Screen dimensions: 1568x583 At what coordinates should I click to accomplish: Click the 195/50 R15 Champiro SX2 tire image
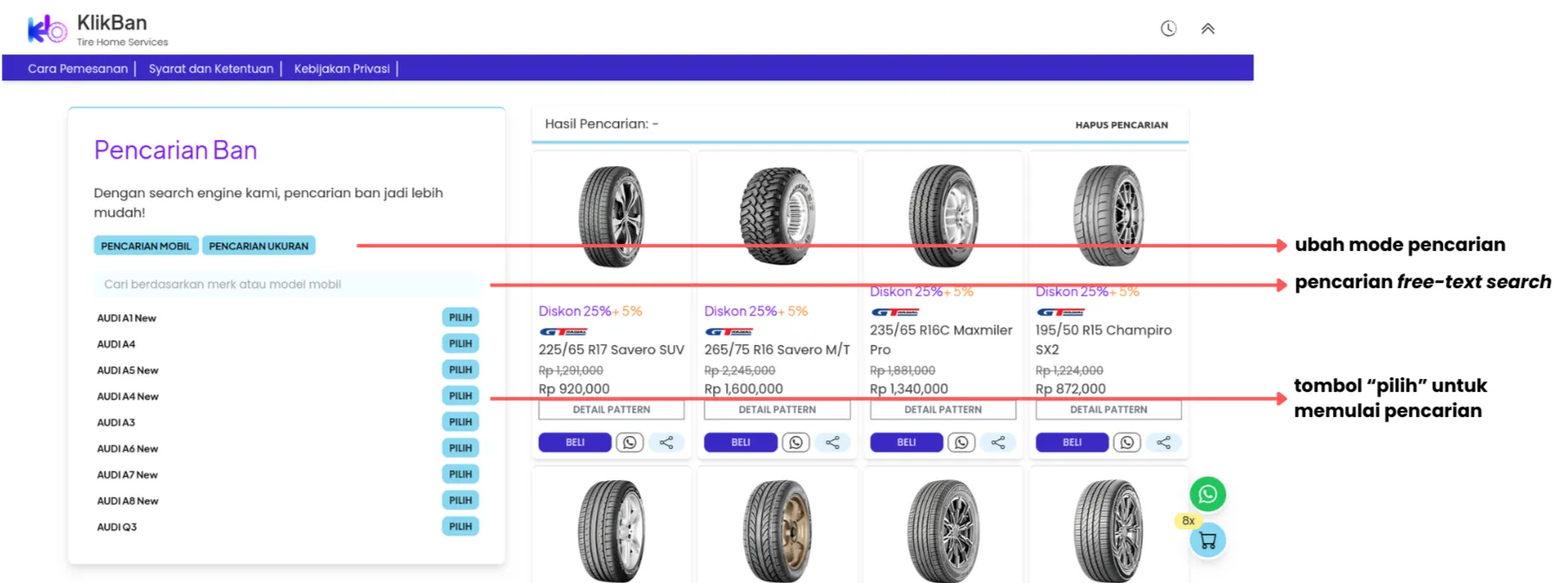tap(1108, 216)
